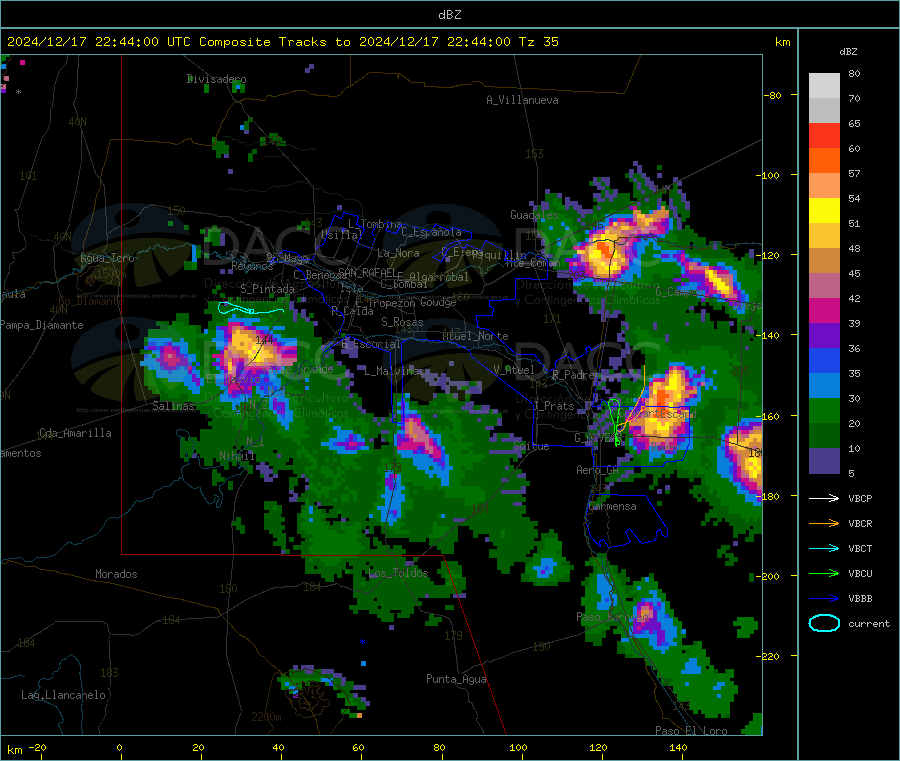Click the 'Salinas' map label
900x761 pixels.
coord(173,406)
